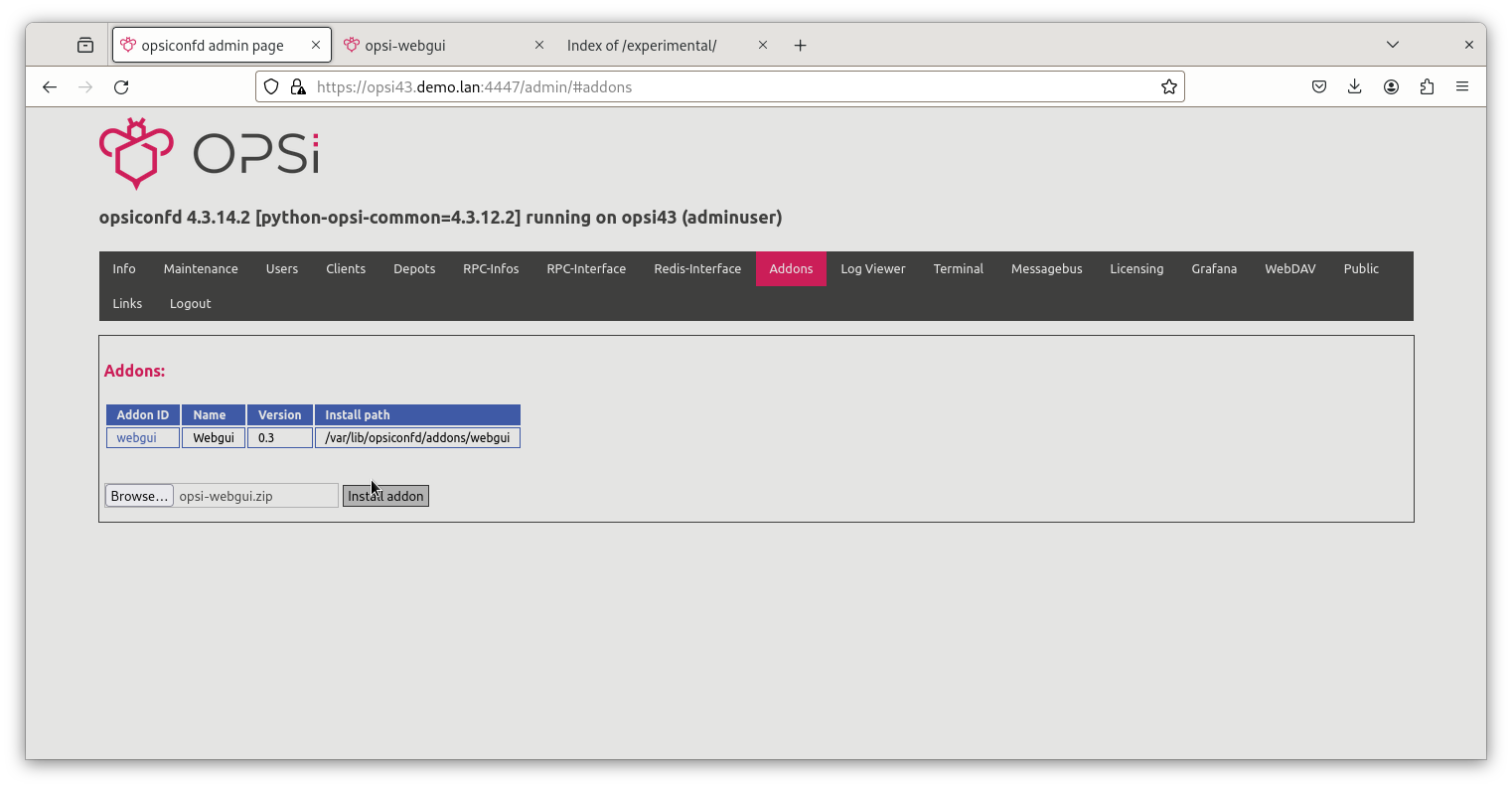Select the Addons navigation item
This screenshot has height=788, width=1512.
click(x=791, y=269)
